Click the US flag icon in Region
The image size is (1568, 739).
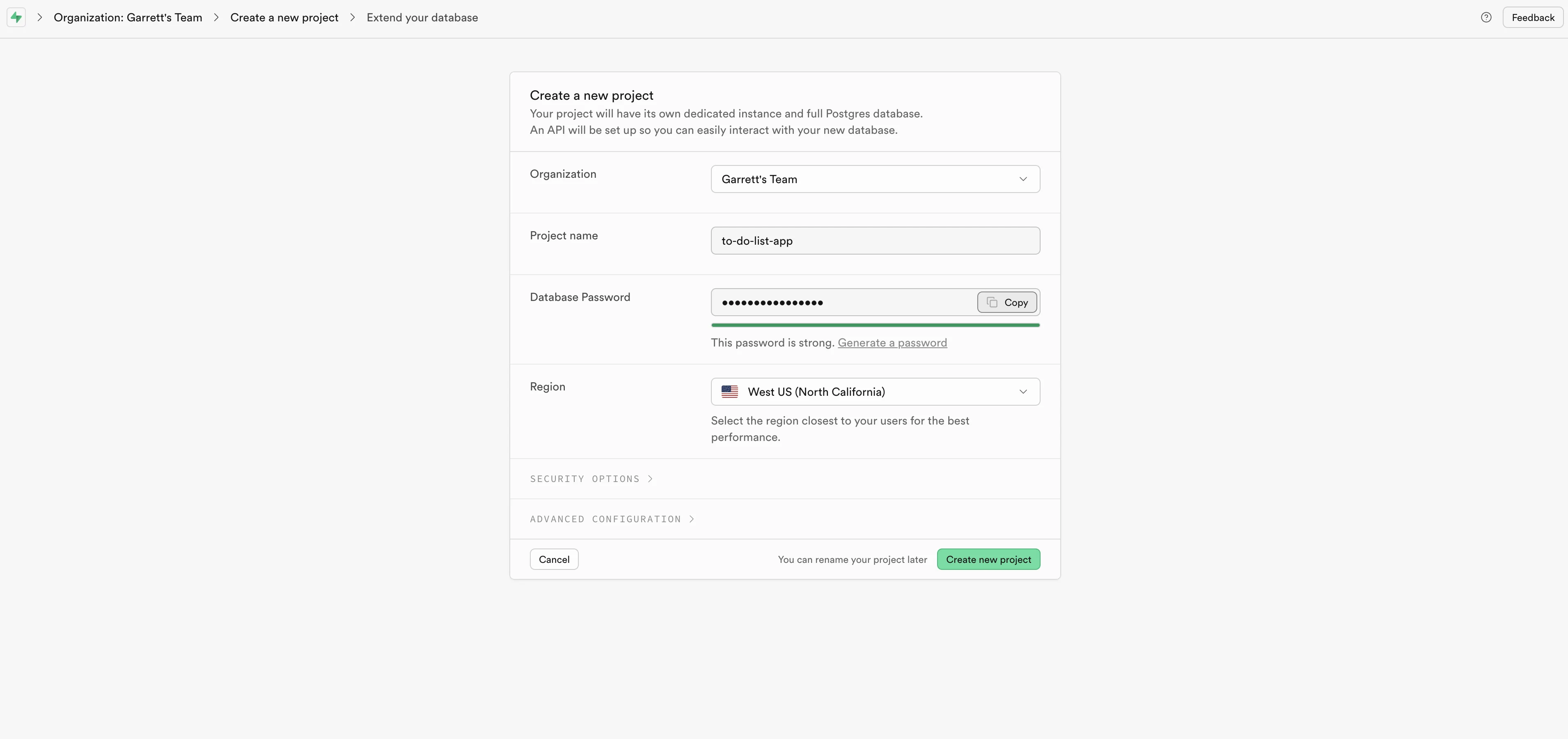click(729, 391)
